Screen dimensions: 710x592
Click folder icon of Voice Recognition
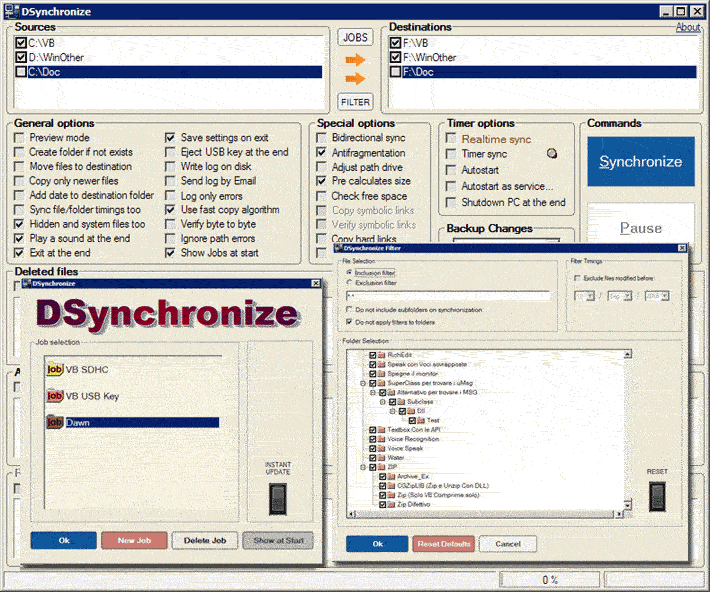[x=381, y=439]
